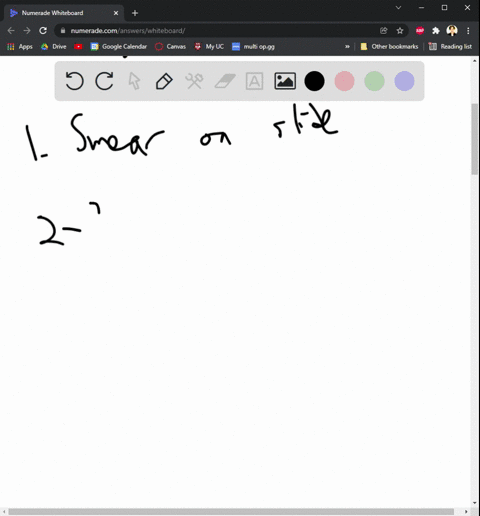Select the pointer cursor tool
The image size is (480, 516).
[x=134, y=81]
